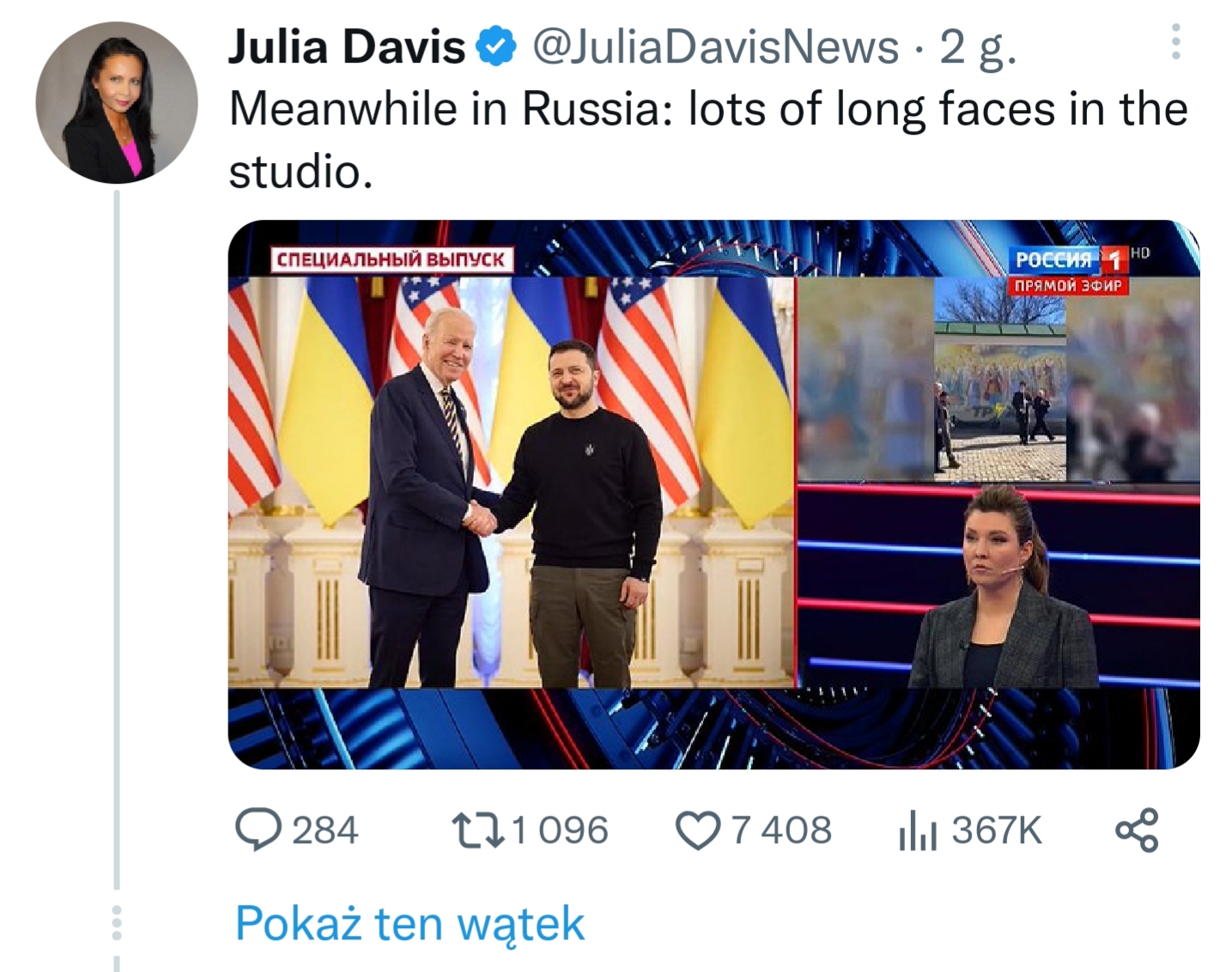This screenshot has width=1232, height=972.
Task: Retweet this post using the arrows icon
Action: [x=478, y=830]
